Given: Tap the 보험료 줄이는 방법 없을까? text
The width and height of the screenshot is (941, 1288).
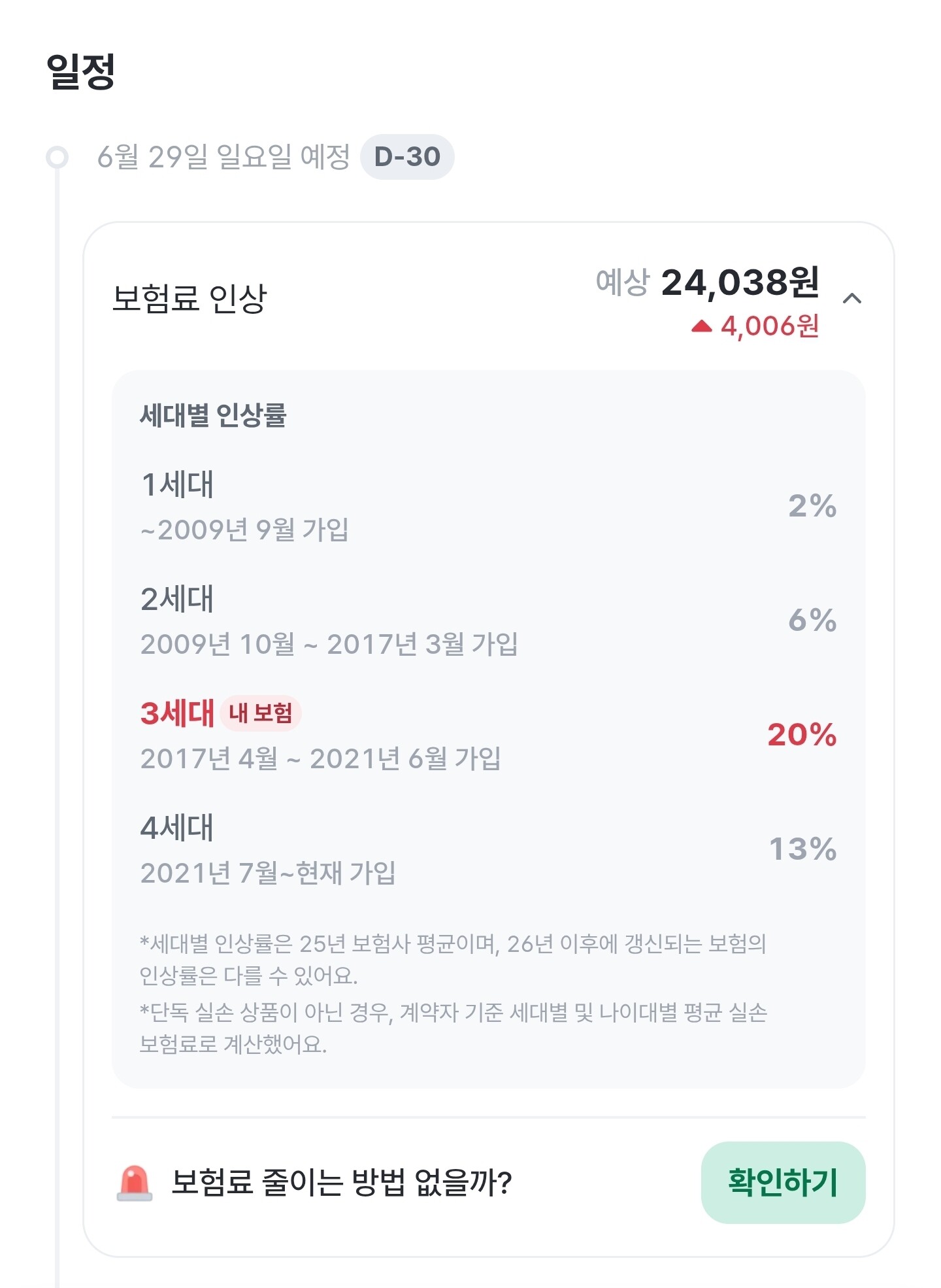Looking at the screenshot, I should (341, 1183).
